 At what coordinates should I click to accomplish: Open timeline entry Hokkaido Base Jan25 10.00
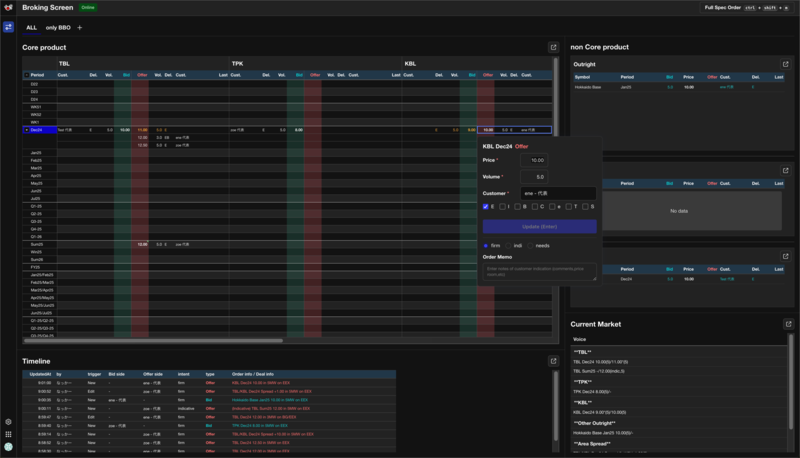[269, 400]
